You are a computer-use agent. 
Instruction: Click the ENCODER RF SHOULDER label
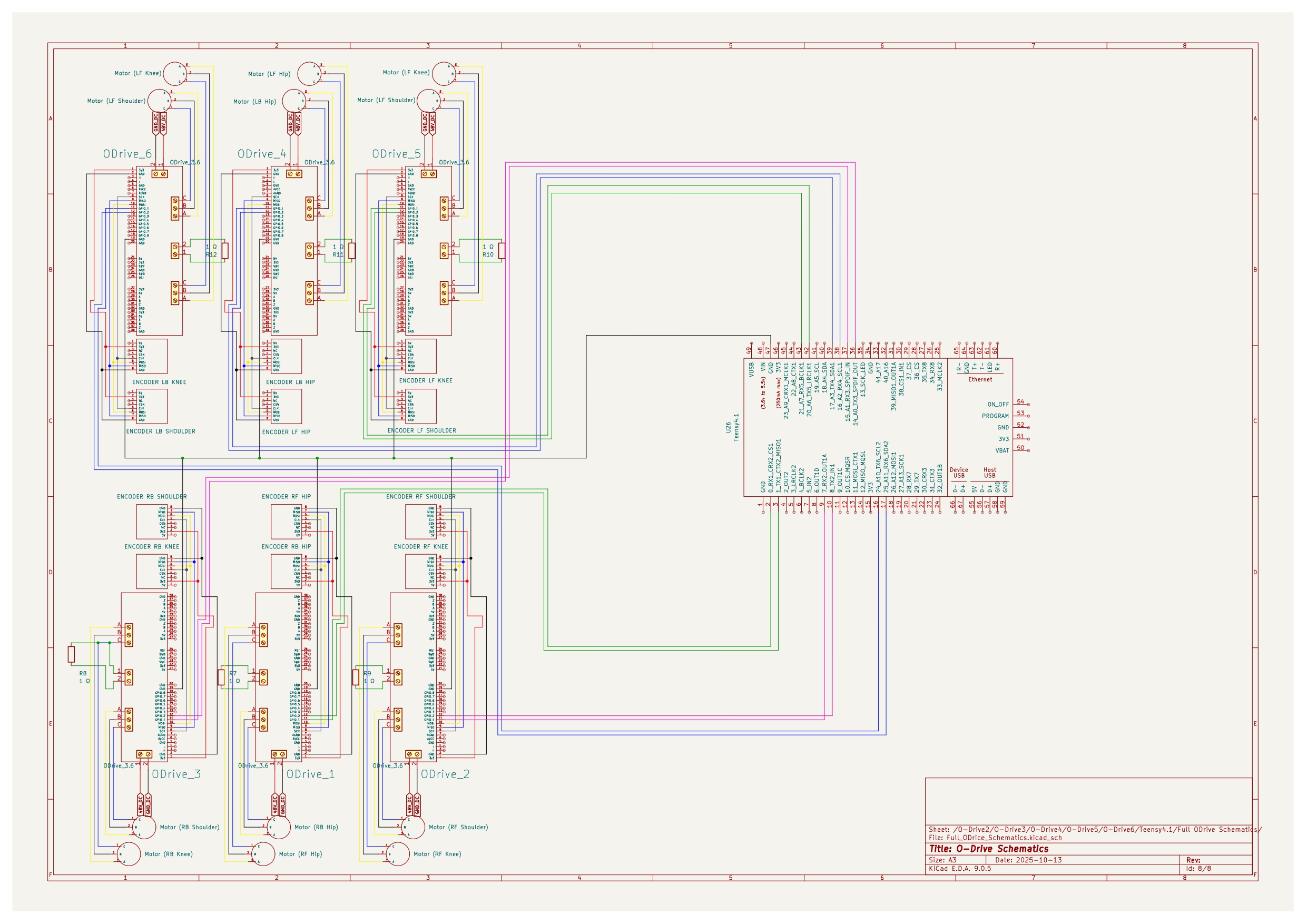(x=421, y=497)
